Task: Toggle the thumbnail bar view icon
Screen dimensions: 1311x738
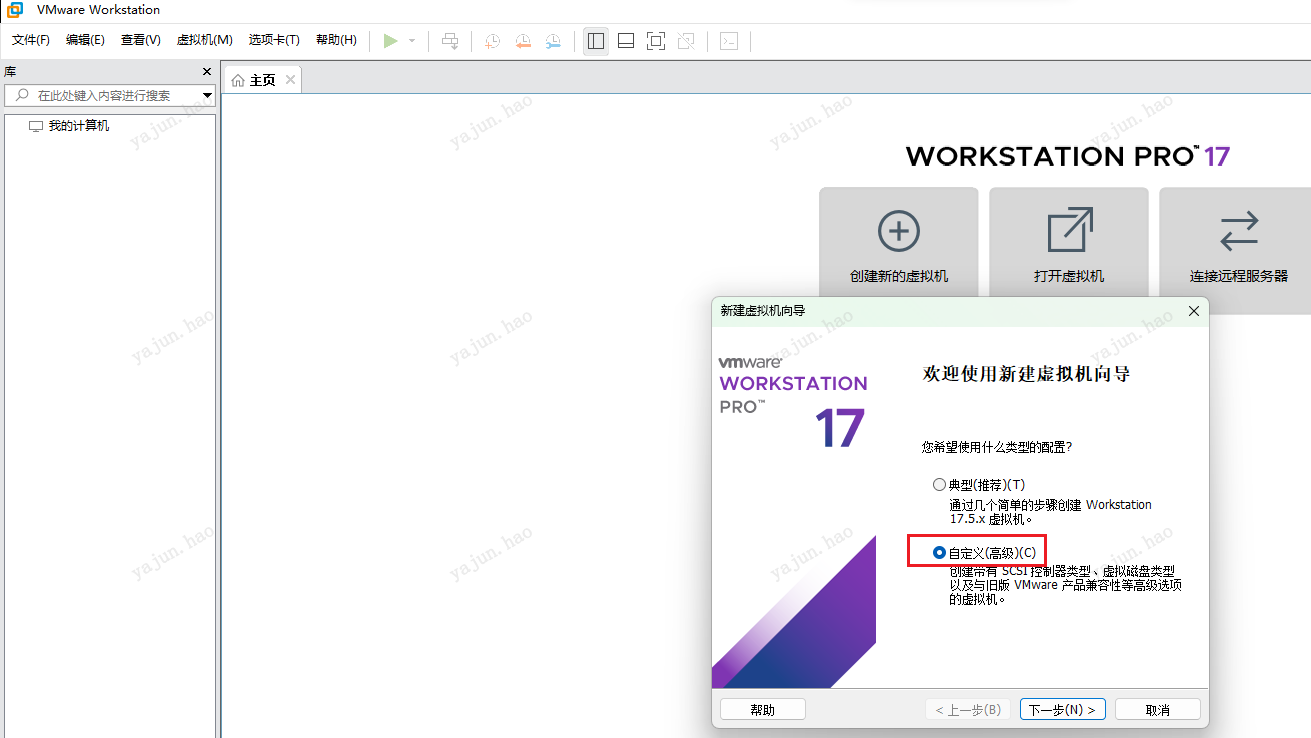Action: tap(626, 41)
